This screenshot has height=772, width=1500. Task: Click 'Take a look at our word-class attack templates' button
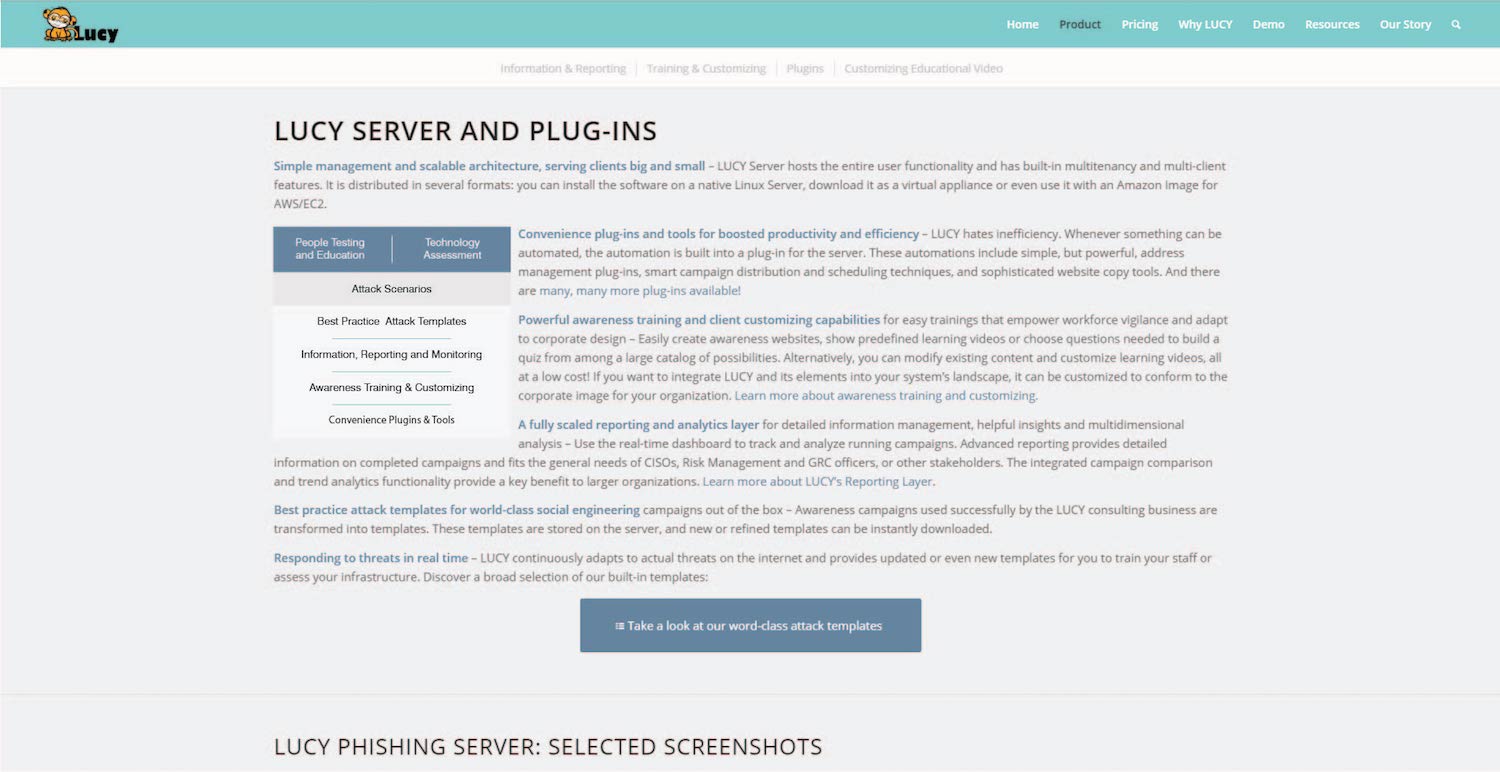750,626
